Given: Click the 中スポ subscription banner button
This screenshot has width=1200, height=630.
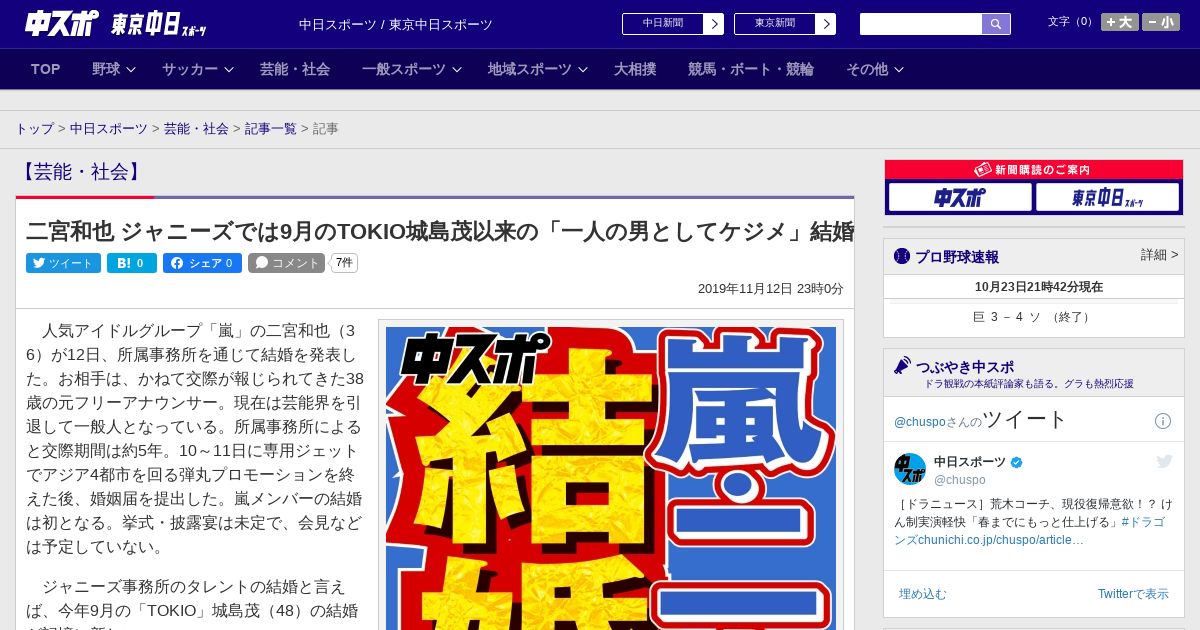Looking at the screenshot, I should click(x=960, y=197).
